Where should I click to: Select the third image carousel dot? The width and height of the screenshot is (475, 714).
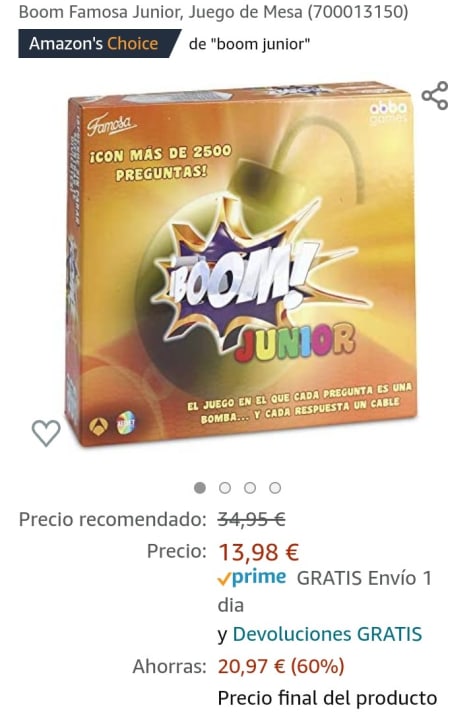click(x=250, y=488)
